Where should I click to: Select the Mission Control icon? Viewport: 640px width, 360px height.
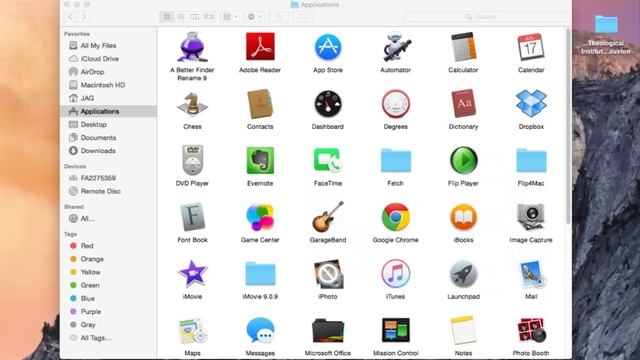click(x=396, y=330)
